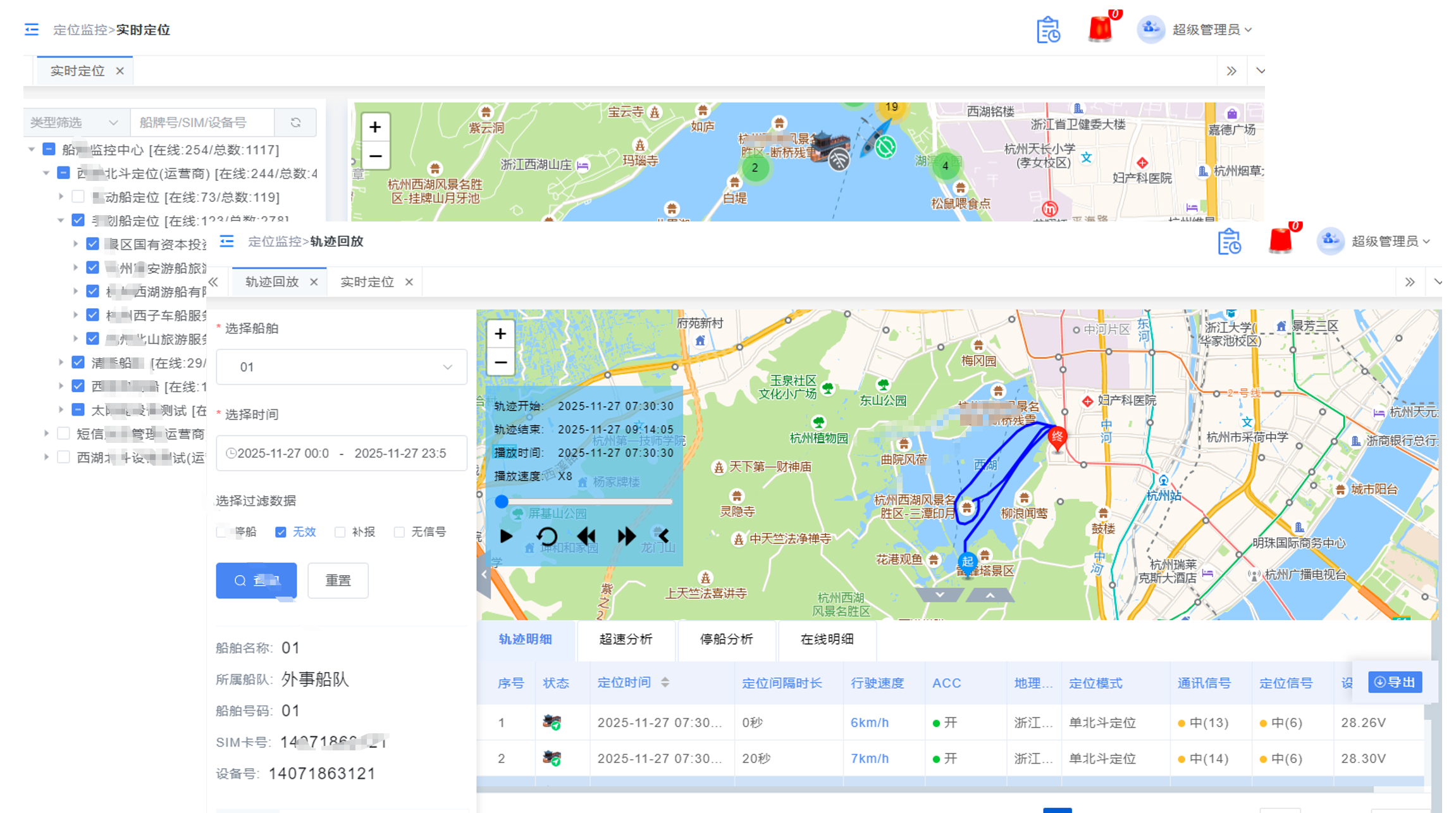
Task: Check the 短信 operator tree checkbox
Action: coord(63,433)
